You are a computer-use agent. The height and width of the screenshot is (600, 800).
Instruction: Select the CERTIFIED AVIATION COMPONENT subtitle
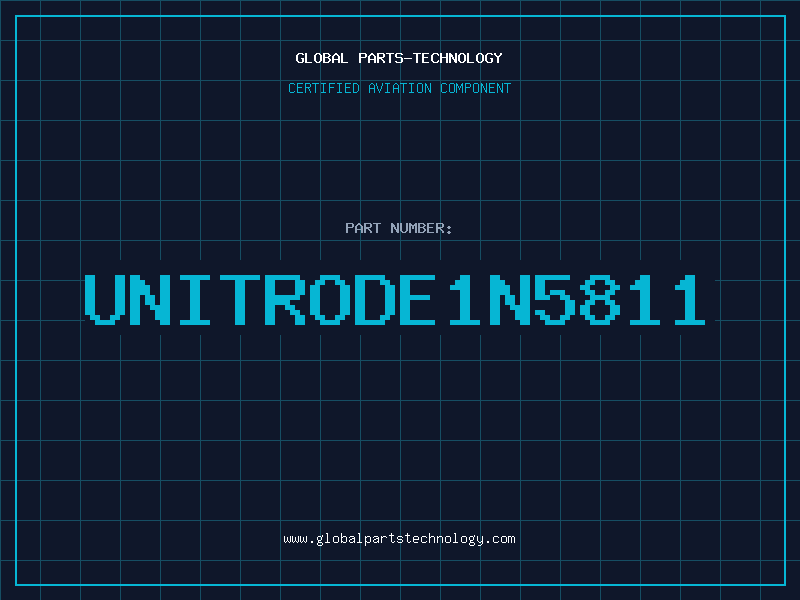click(399, 88)
